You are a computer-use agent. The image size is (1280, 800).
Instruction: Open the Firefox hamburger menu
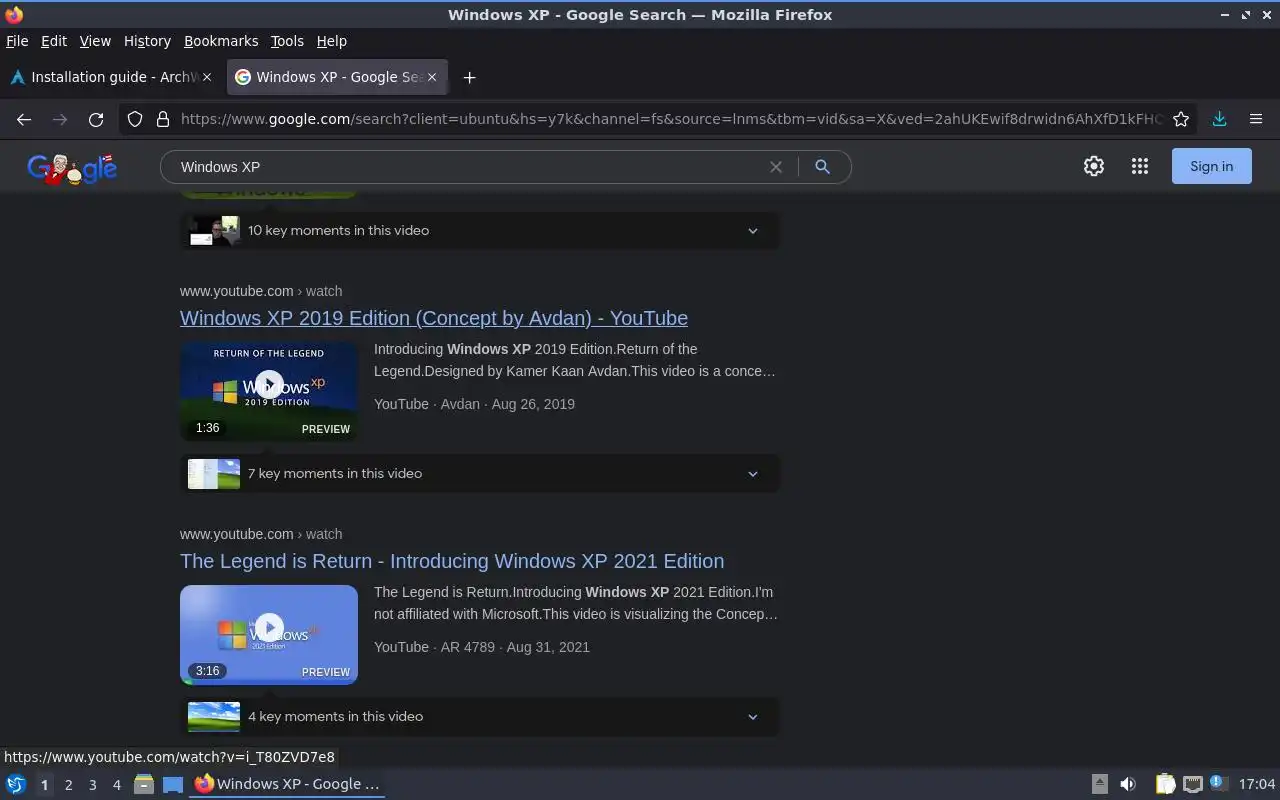1256,119
